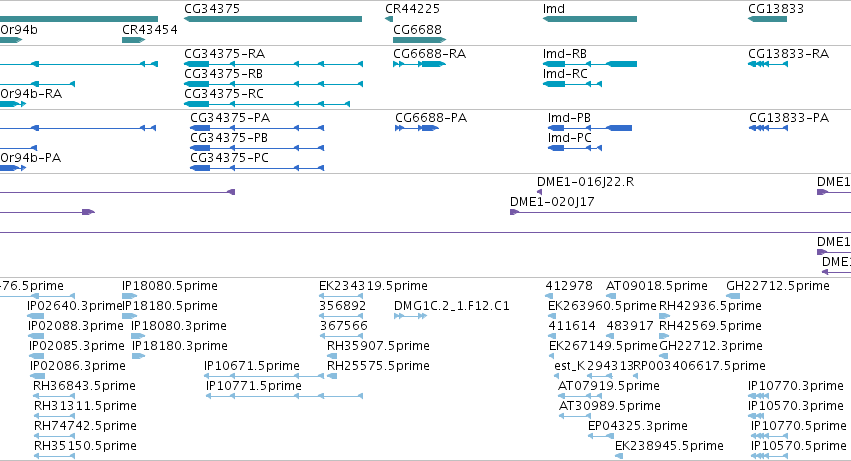Open protein CG6688-PA
The width and height of the screenshot is (851, 461).
(x=431, y=118)
